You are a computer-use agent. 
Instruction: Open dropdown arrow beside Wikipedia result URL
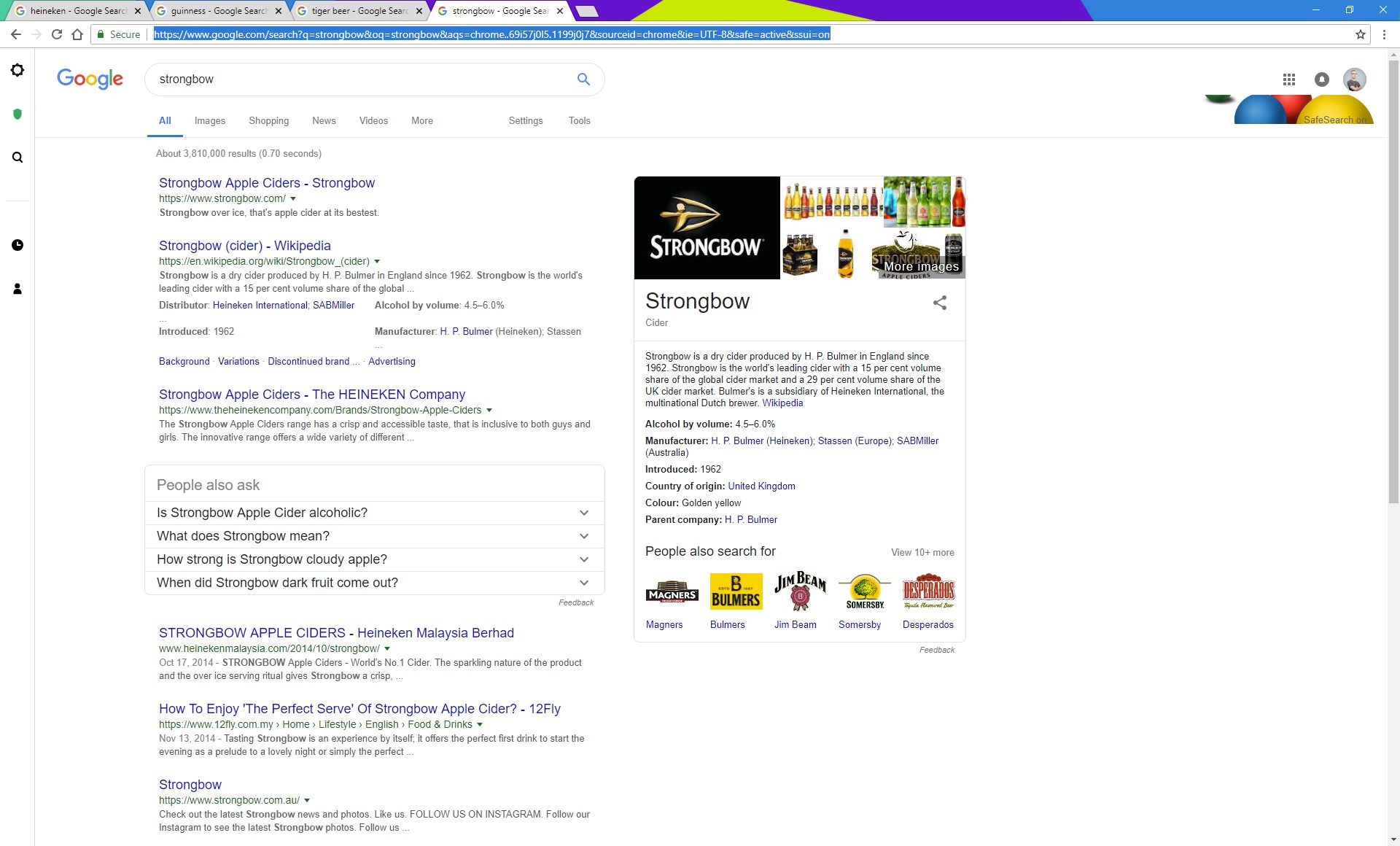click(x=377, y=261)
